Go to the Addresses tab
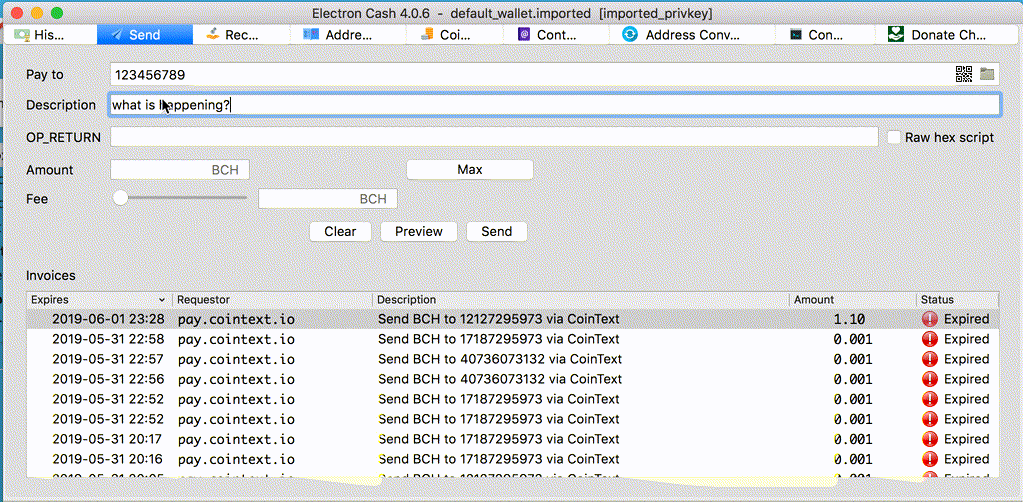Screen dimensions: 1023x502 pos(348,35)
